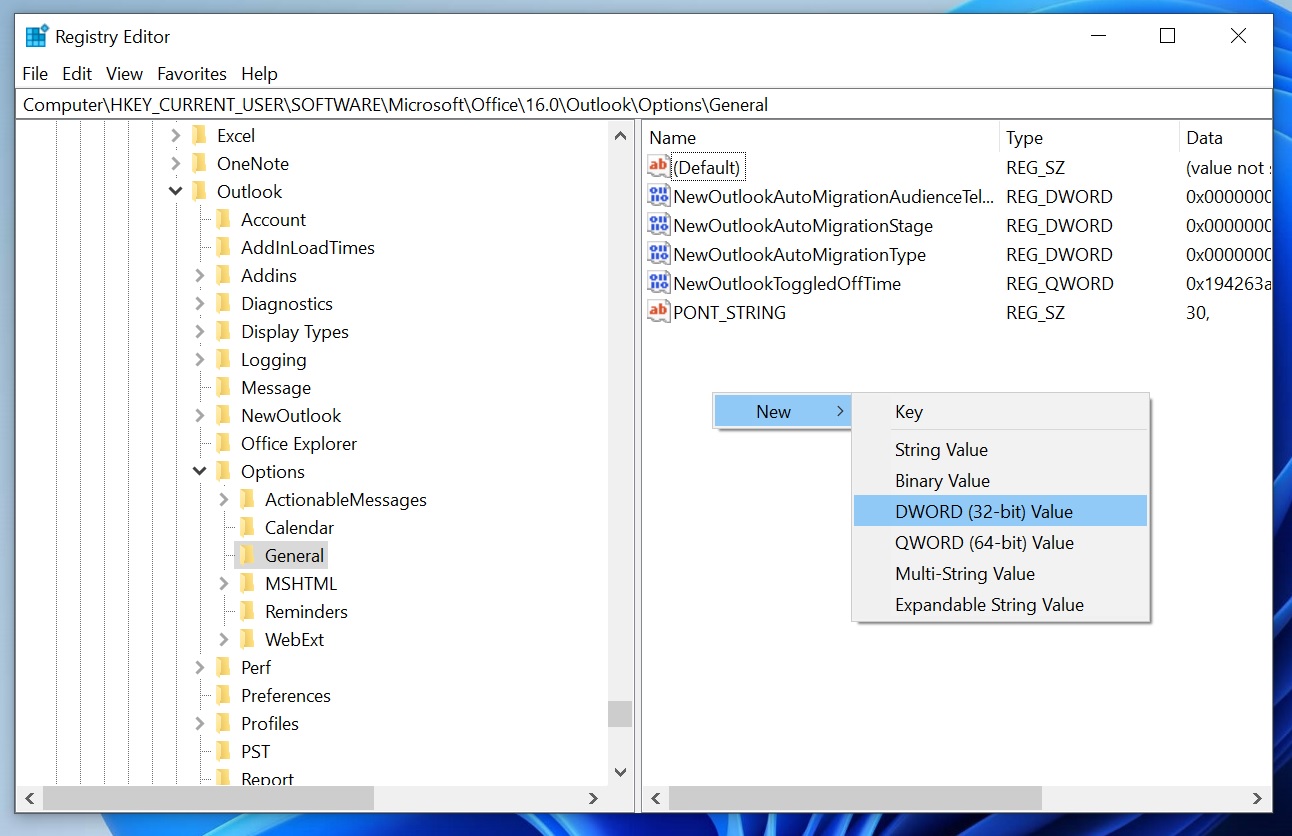Click the NewOutlook folder icon
This screenshot has width=1292, height=836.
pos(223,416)
